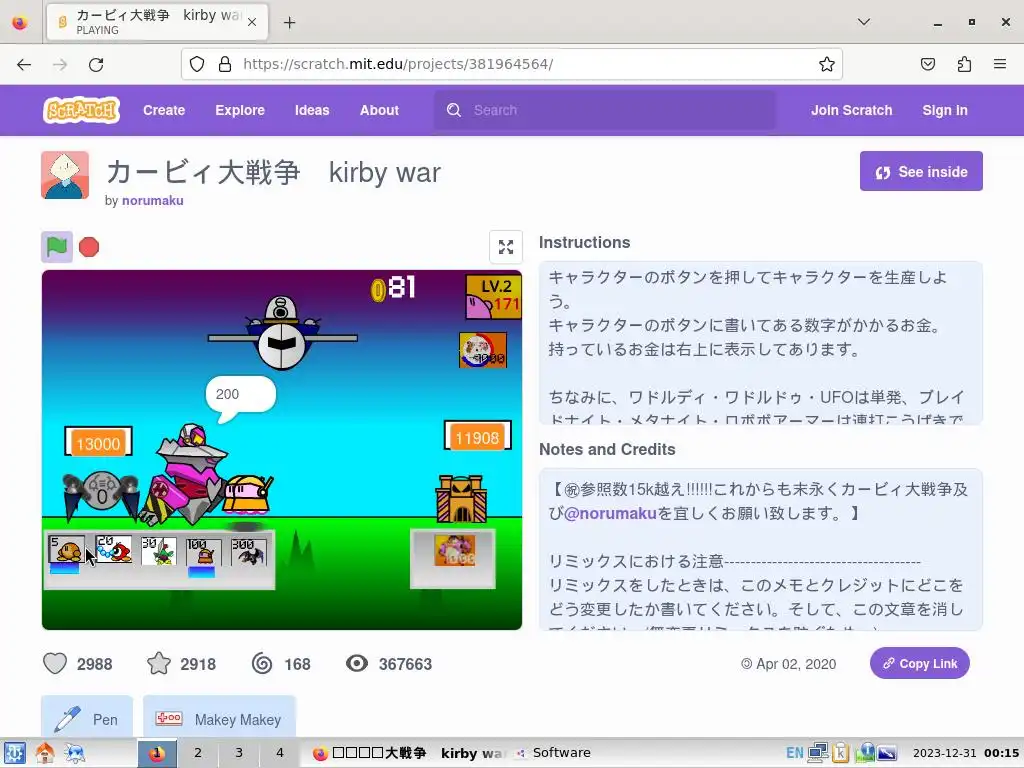Open the Ideas page
This screenshot has width=1024, height=768.
pos(312,110)
